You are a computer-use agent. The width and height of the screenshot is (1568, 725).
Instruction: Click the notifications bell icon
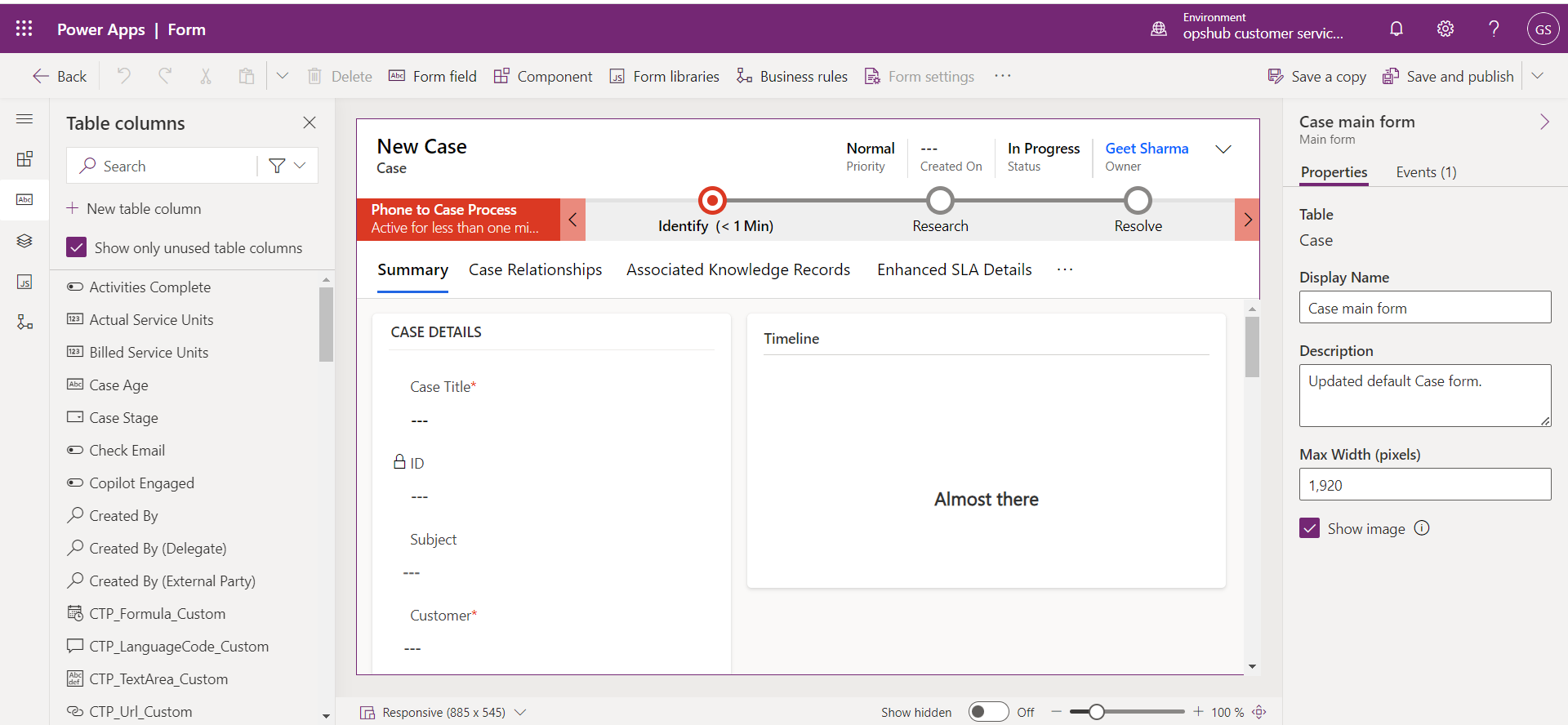tap(1396, 29)
